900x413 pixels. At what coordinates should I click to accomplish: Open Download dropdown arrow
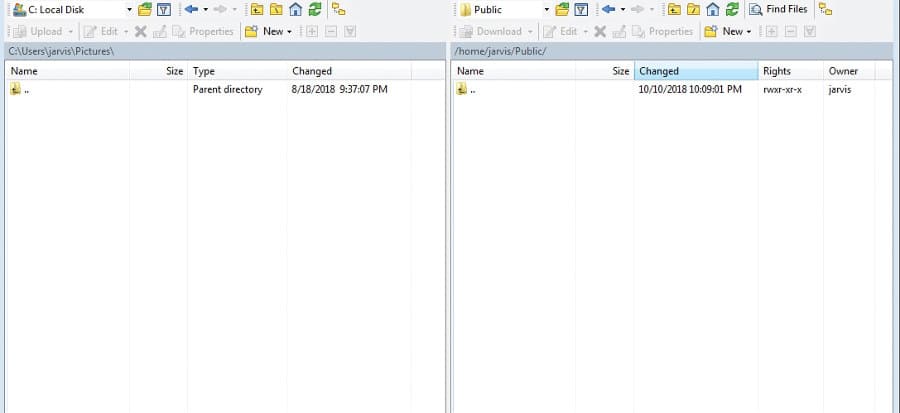pyautogui.click(x=530, y=32)
